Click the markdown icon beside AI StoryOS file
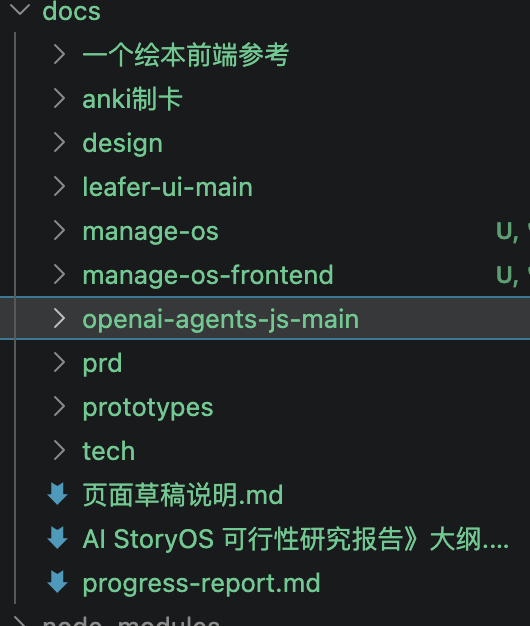Image resolution: width=530 pixels, height=626 pixels. tap(57, 538)
